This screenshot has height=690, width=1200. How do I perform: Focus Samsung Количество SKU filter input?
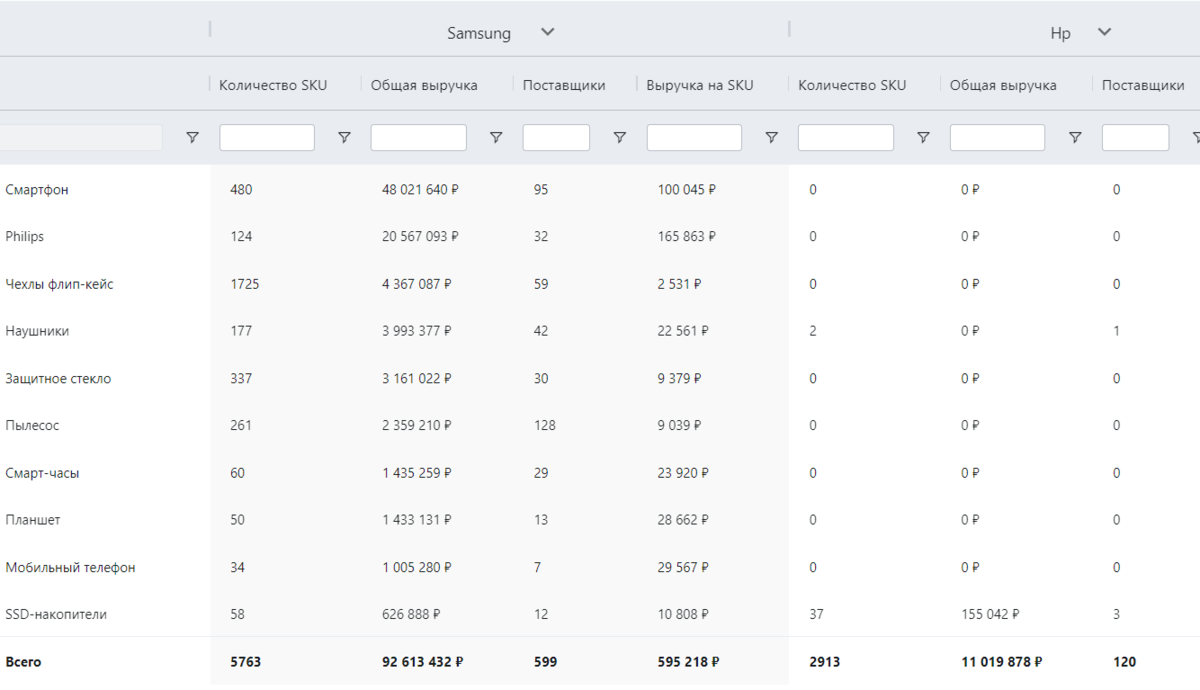tap(267, 138)
